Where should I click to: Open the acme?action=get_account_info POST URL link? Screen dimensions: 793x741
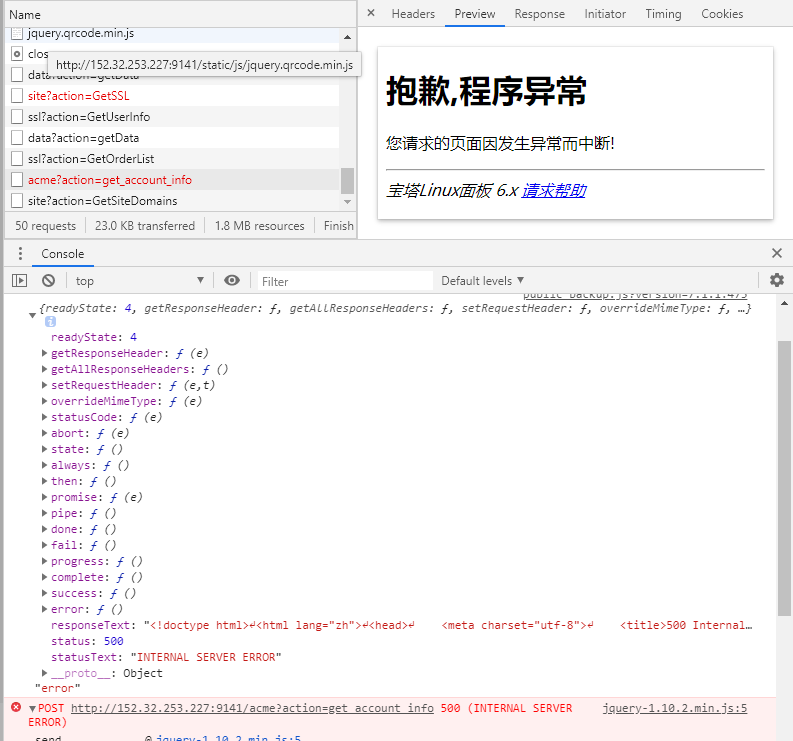coord(252,708)
